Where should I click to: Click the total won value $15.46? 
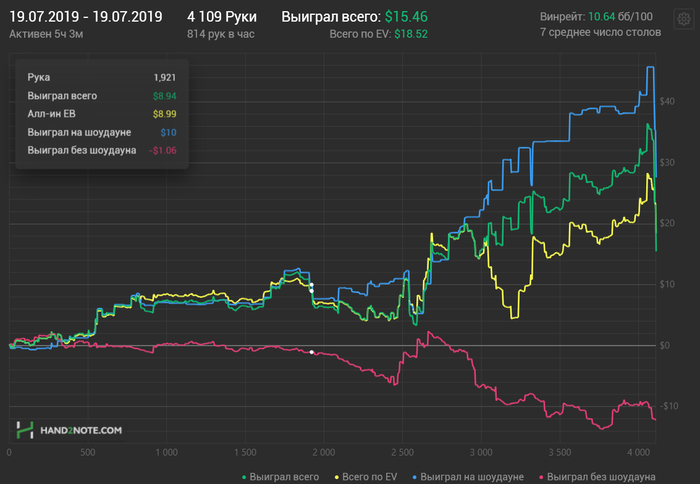click(x=406, y=17)
